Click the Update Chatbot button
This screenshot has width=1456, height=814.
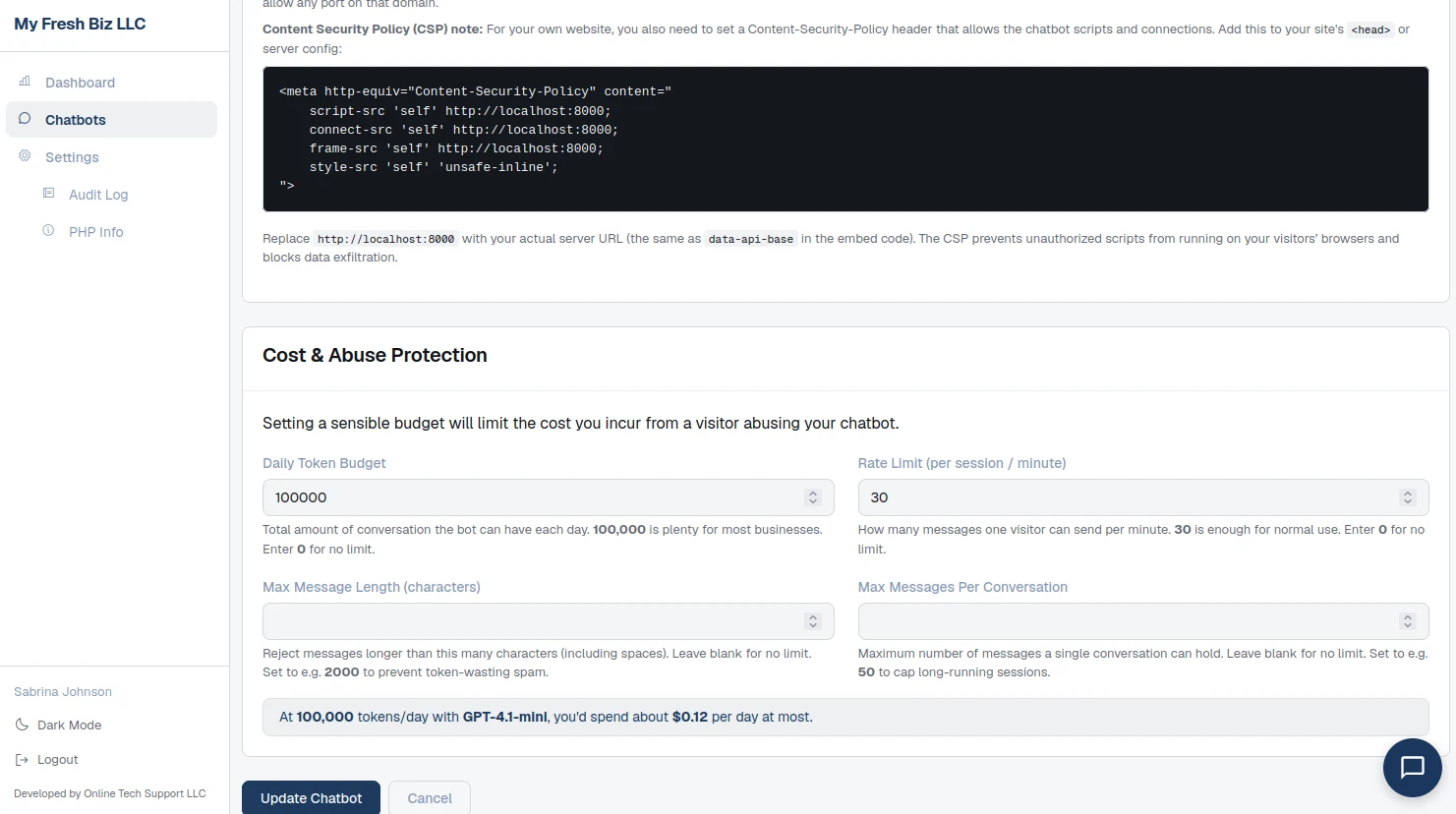[x=311, y=798]
